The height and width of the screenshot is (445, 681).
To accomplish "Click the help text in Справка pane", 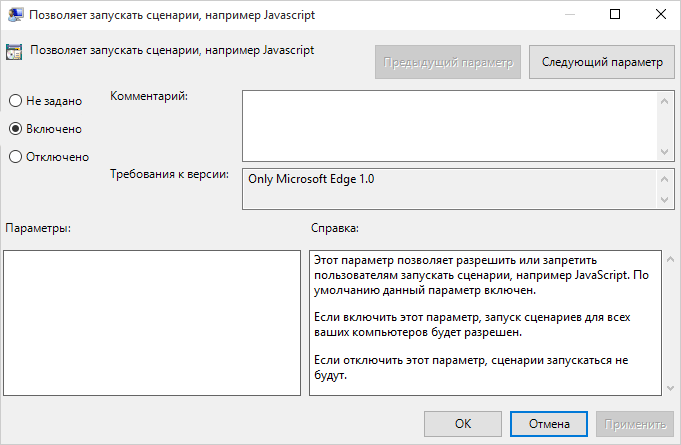I will (481, 317).
